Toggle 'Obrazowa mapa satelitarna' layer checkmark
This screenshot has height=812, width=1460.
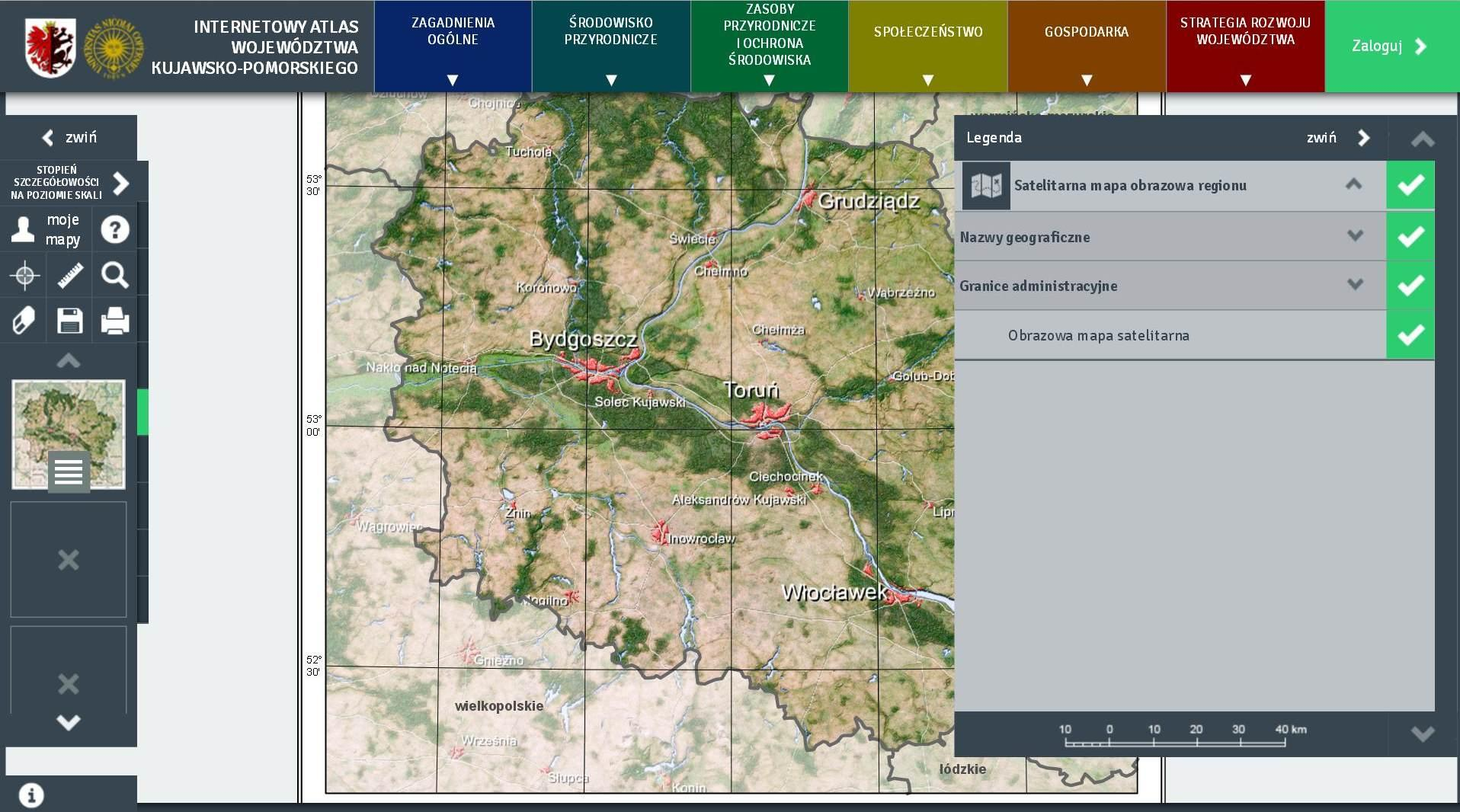1410,335
